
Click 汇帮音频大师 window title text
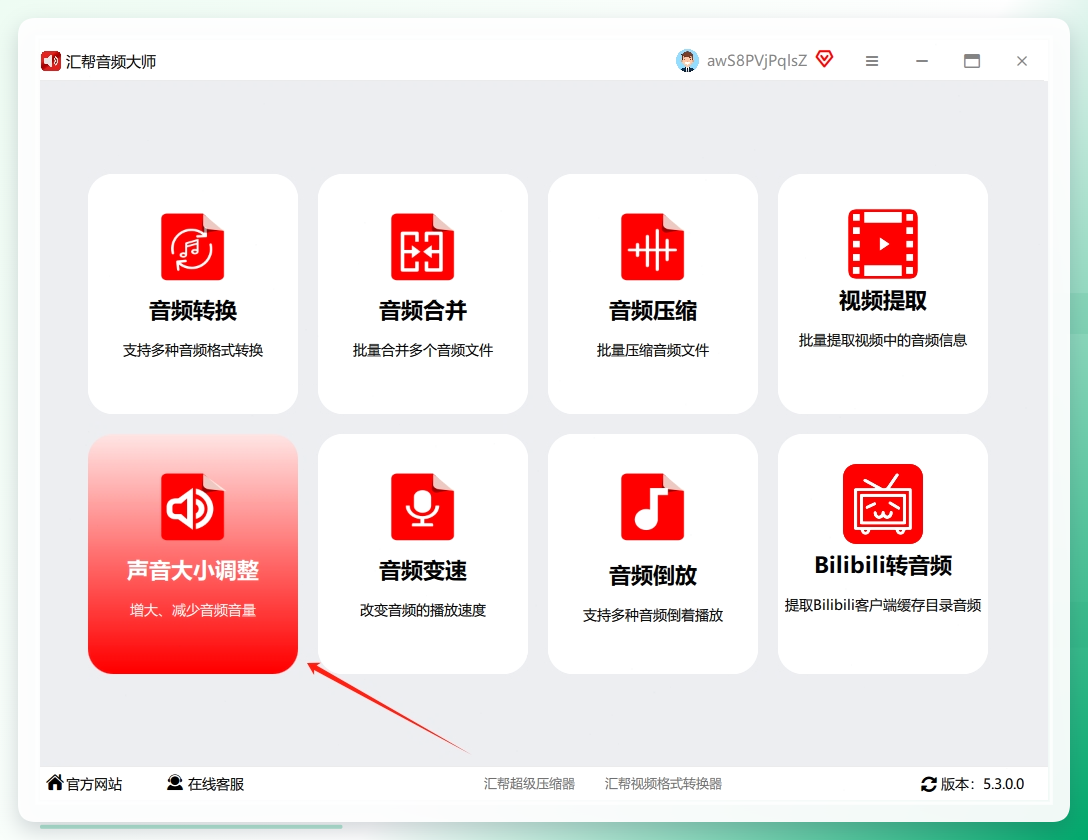(111, 62)
